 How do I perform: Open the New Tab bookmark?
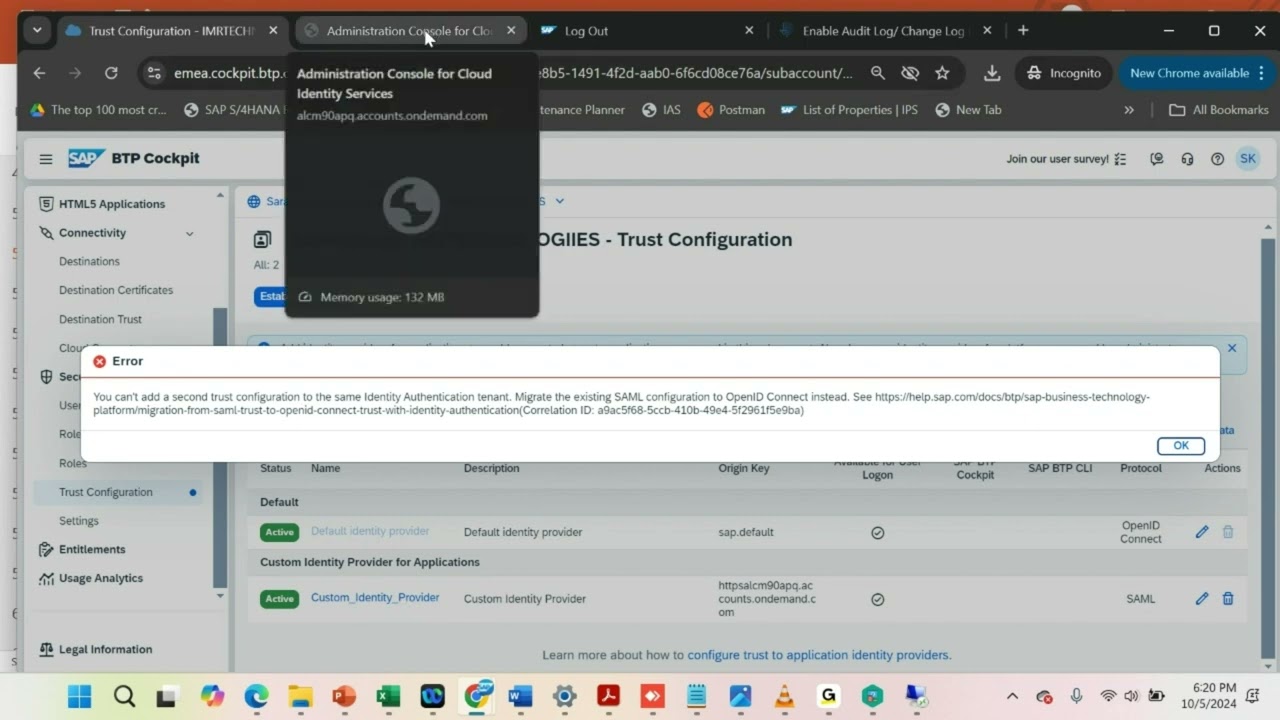coord(968,110)
